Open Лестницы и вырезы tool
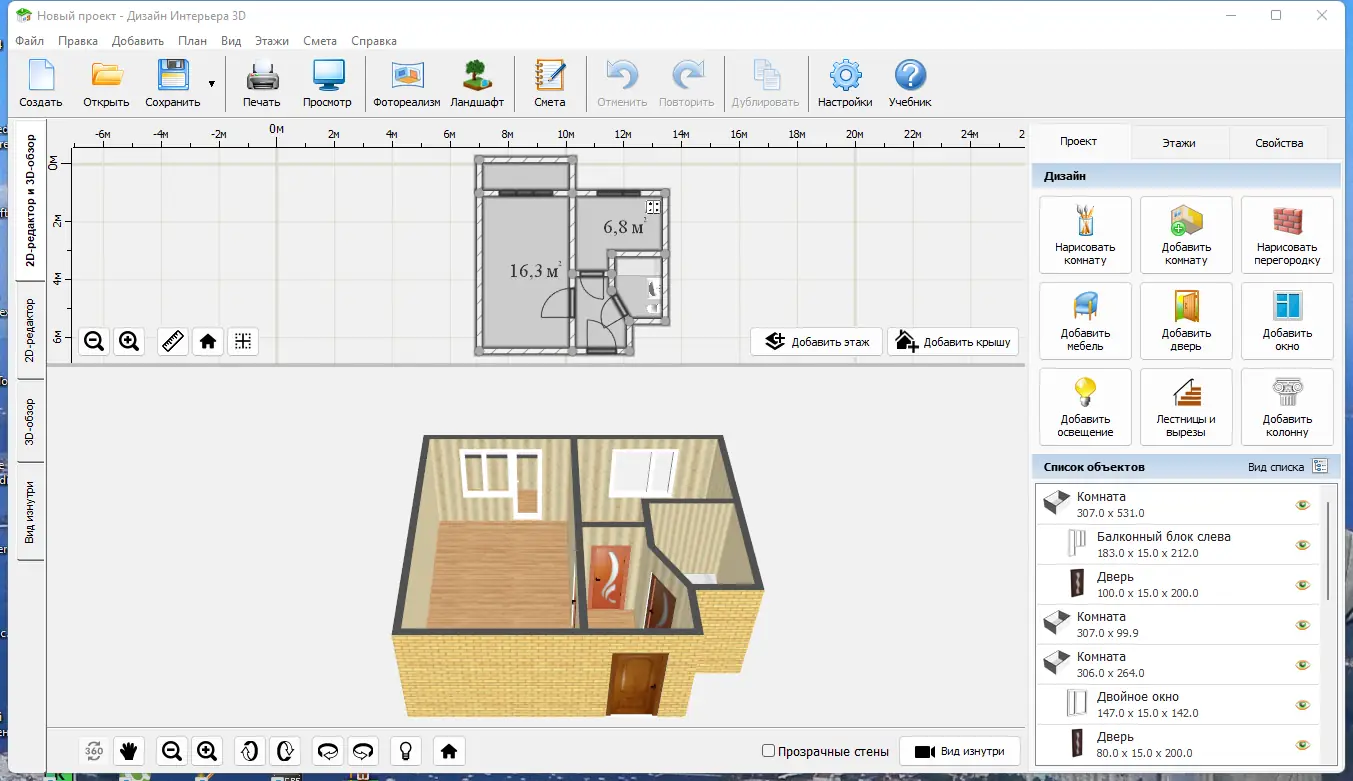The image size is (1353, 781). click(1186, 407)
